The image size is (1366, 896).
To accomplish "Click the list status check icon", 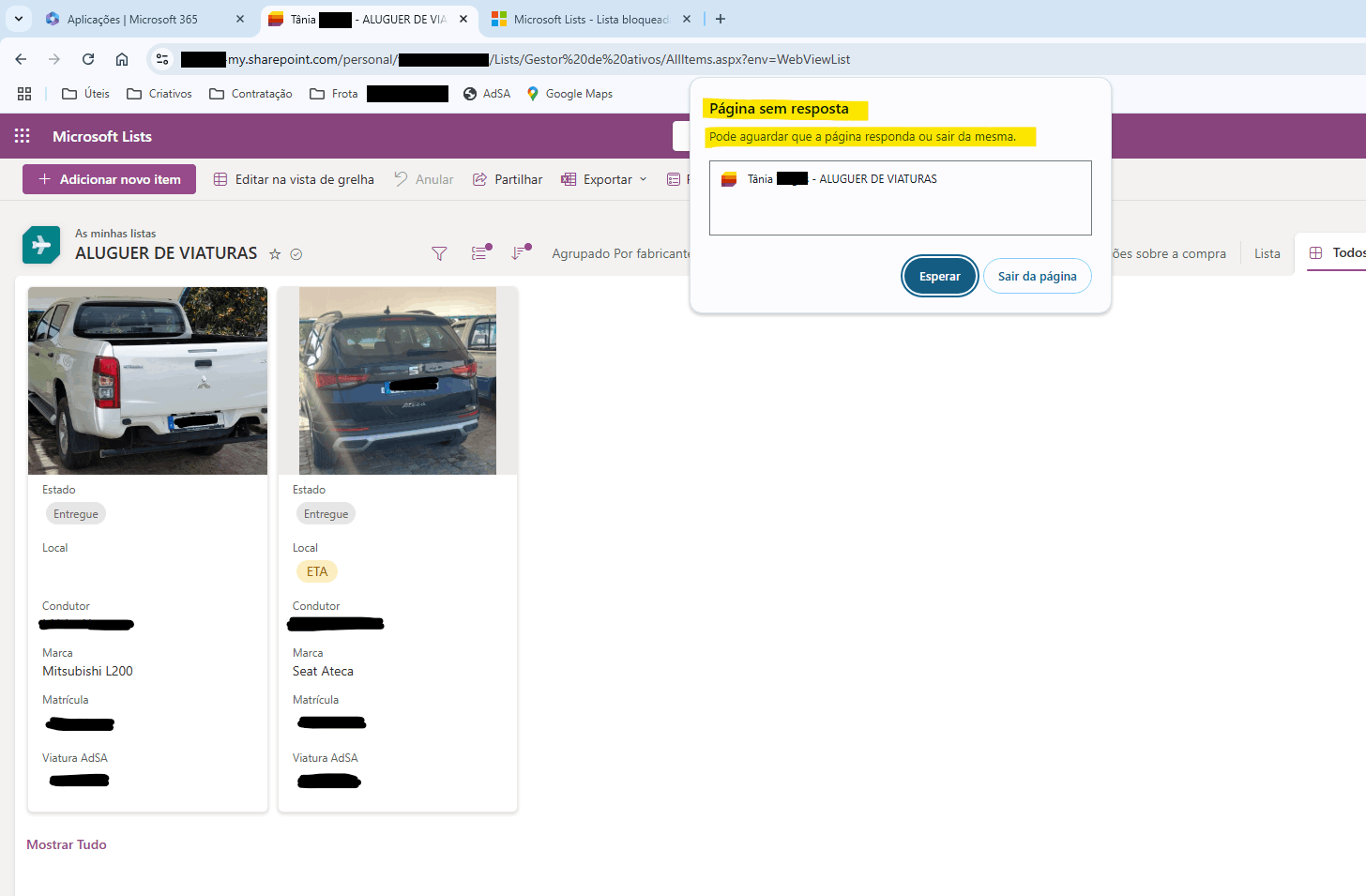I will (x=296, y=254).
